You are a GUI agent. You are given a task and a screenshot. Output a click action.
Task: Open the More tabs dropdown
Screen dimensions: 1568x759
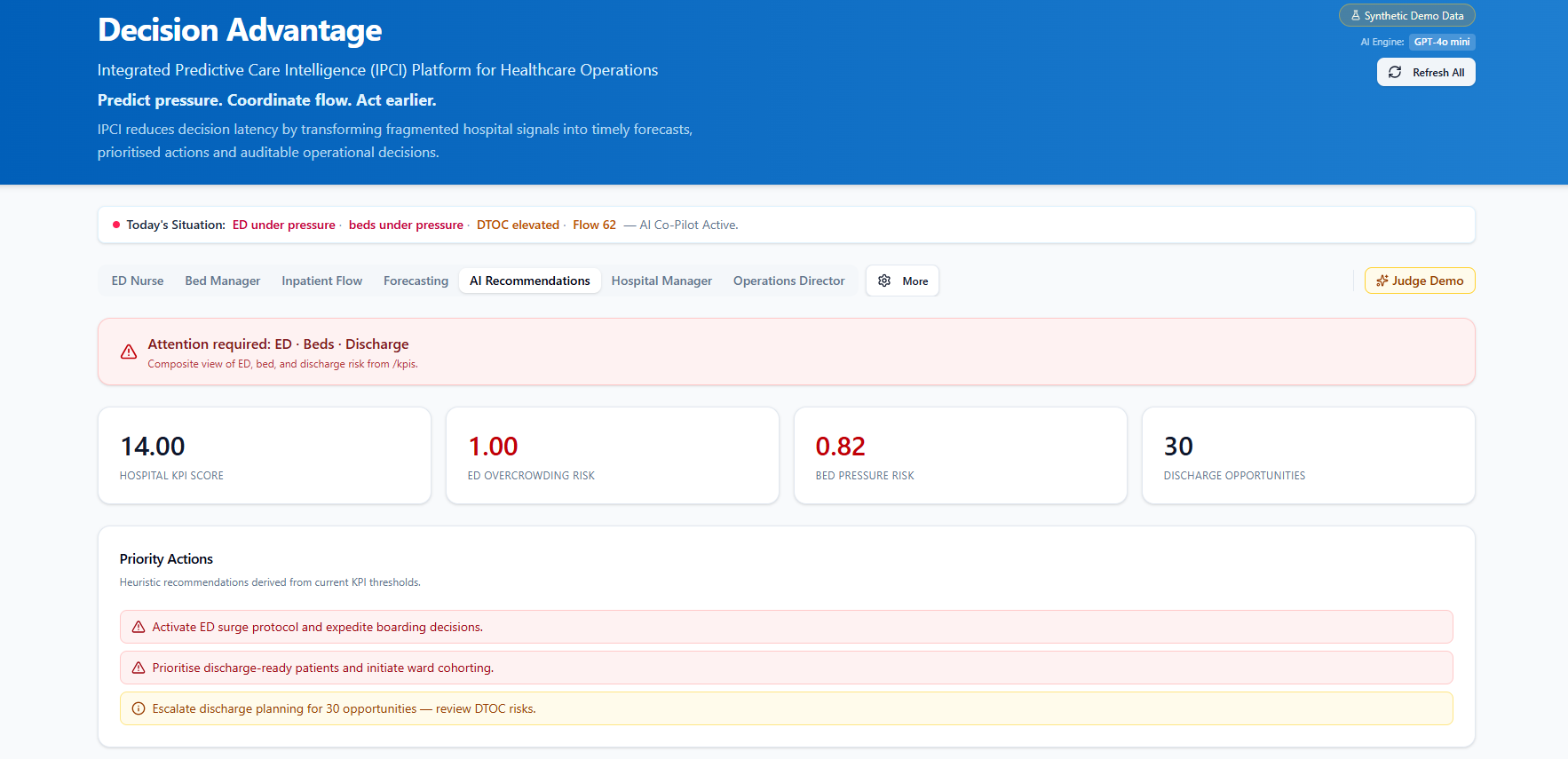tap(902, 281)
